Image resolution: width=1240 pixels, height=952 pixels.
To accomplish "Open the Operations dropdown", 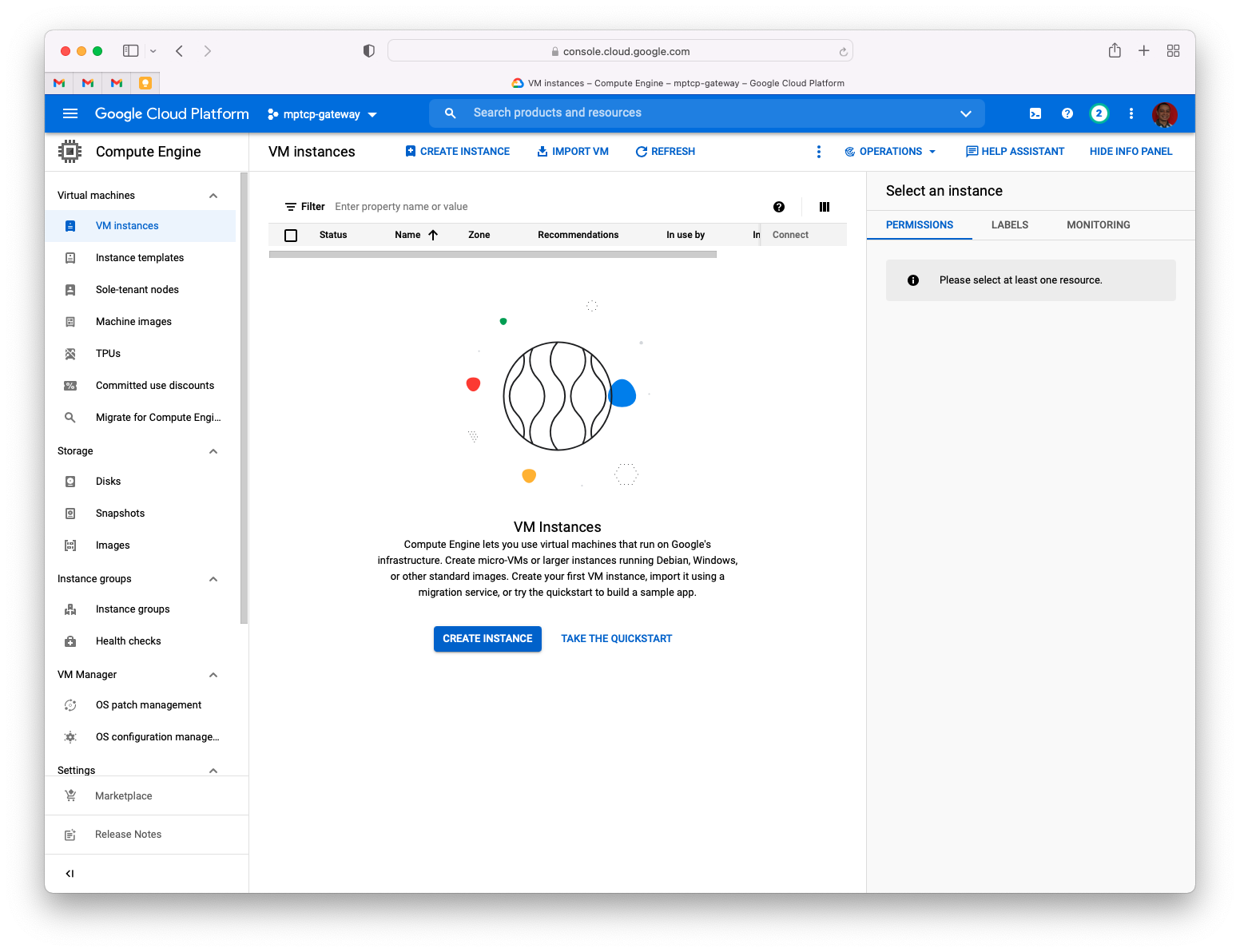I will [x=890, y=152].
